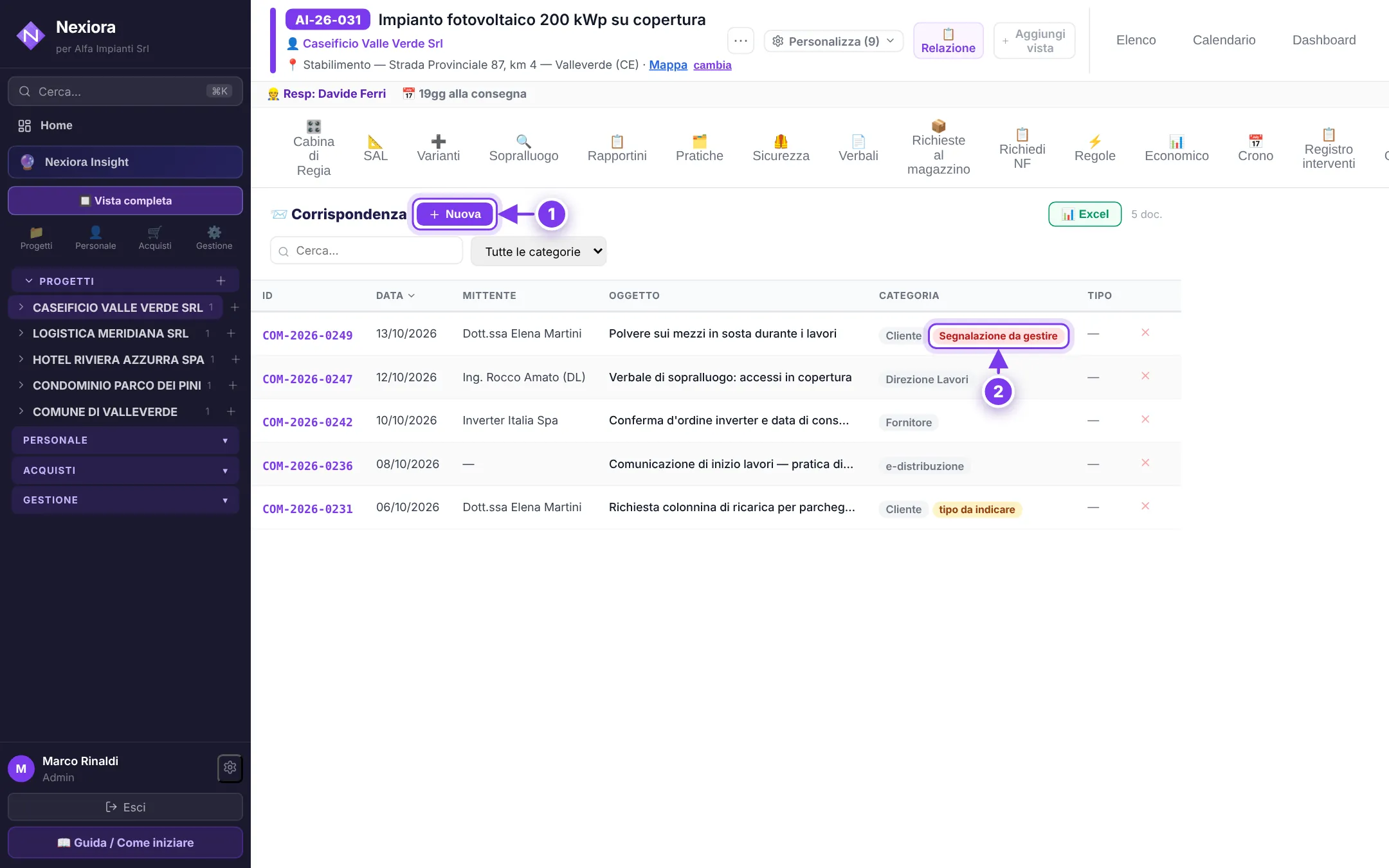Open the Acquisti sidebar shortcut
The height and width of the screenshot is (868, 1389).
tap(154, 237)
